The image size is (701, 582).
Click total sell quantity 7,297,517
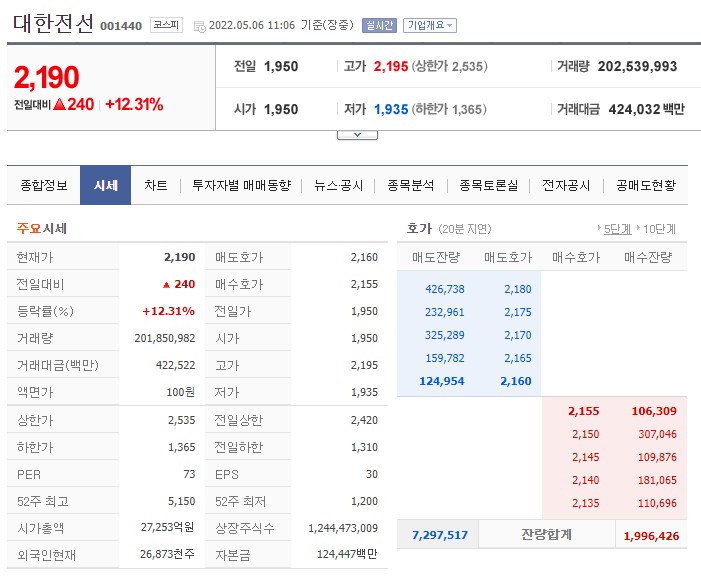(x=440, y=535)
